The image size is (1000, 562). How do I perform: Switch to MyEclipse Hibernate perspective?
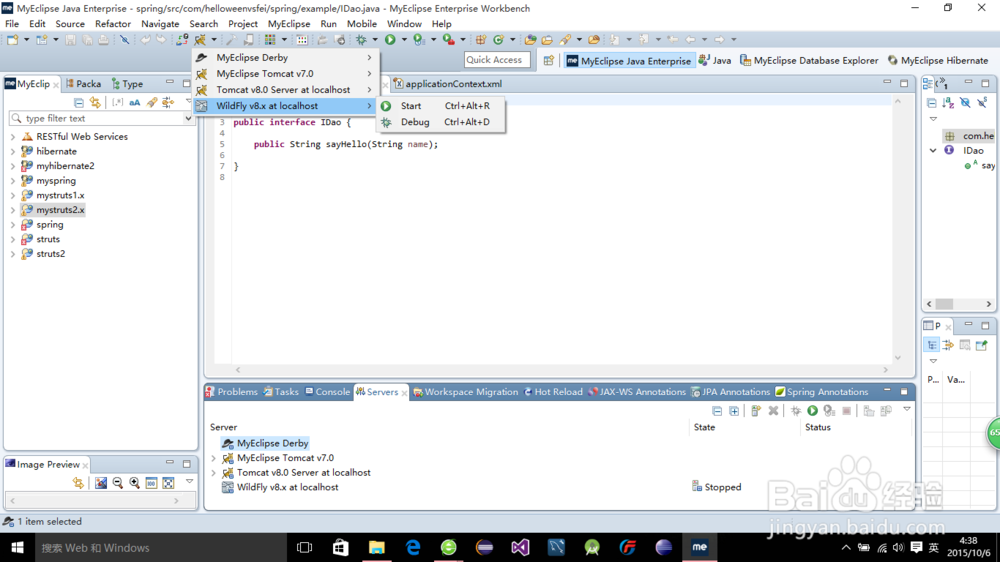938,61
